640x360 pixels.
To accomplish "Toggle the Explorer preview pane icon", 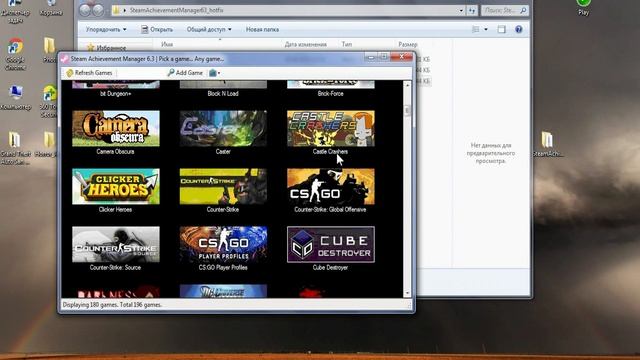I will tap(502, 29).
